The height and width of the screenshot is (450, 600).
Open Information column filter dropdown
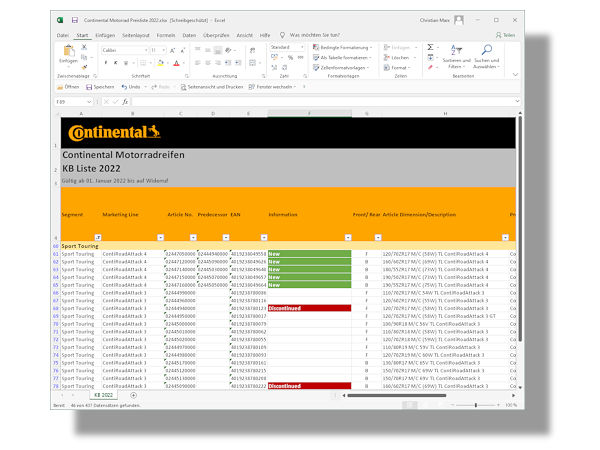point(348,237)
